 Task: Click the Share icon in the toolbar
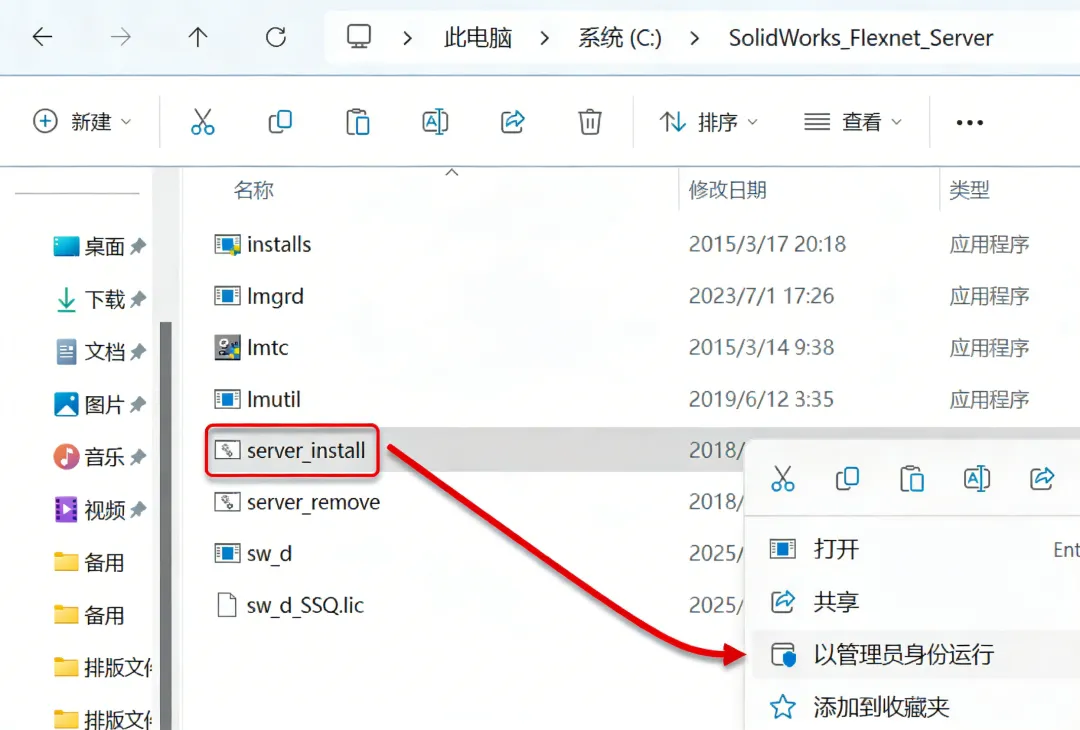[x=512, y=122]
